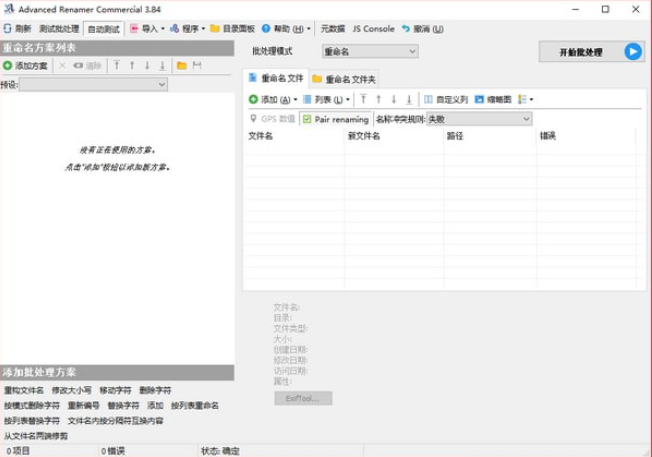Open the 目录面板 folder panel
The width and height of the screenshot is (652, 457).
click(232, 29)
